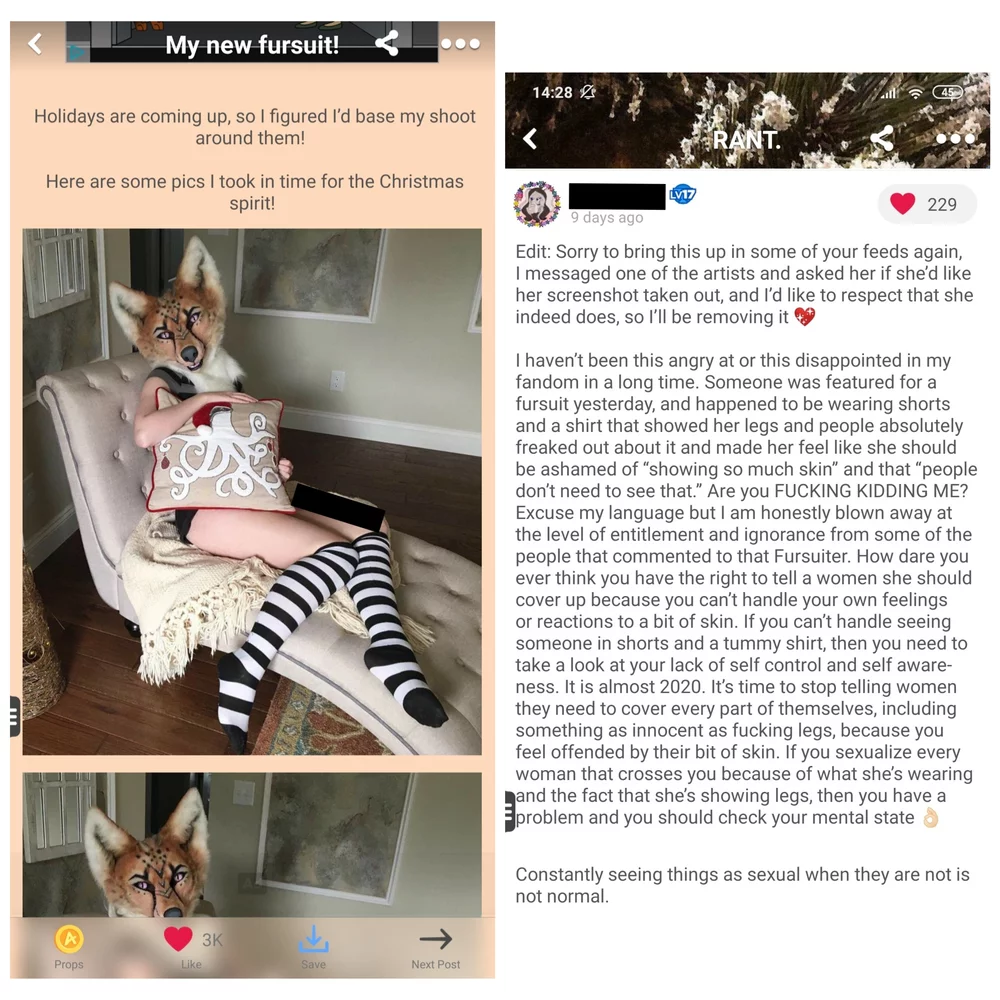Go back from the RANT post

tap(531, 138)
